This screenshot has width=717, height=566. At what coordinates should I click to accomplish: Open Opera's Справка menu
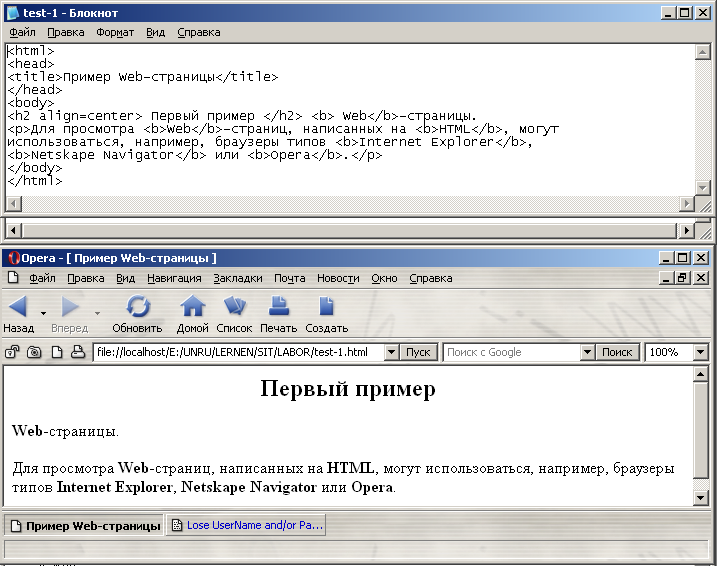[431, 278]
